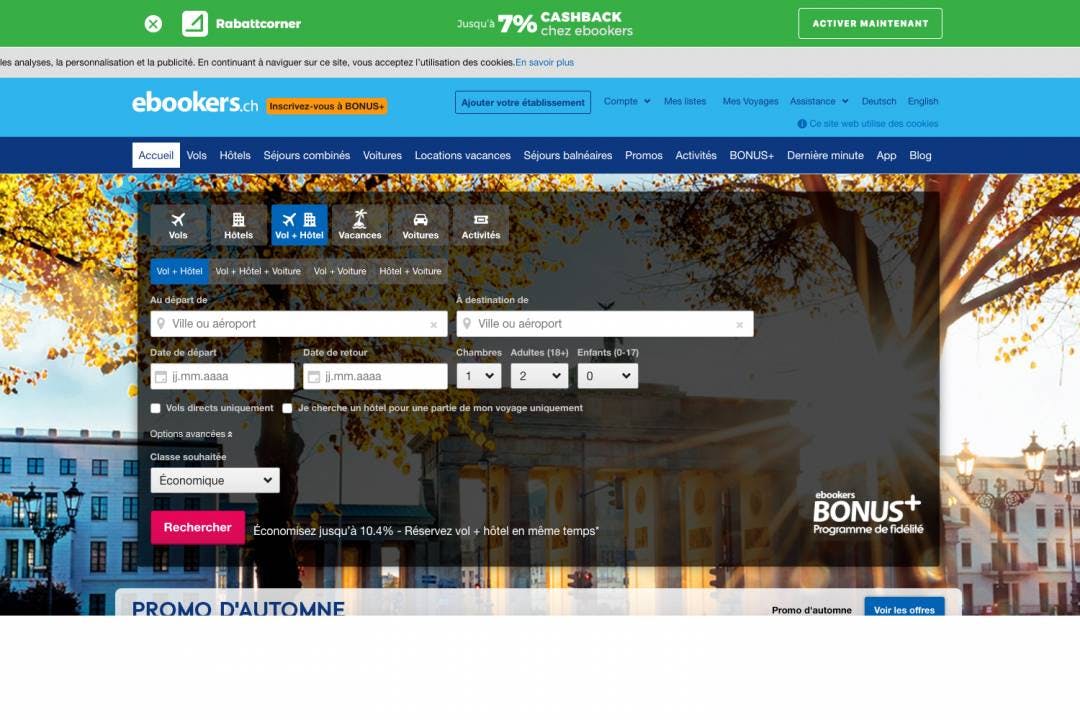Open the En savoir plus cookies link

coord(545,62)
